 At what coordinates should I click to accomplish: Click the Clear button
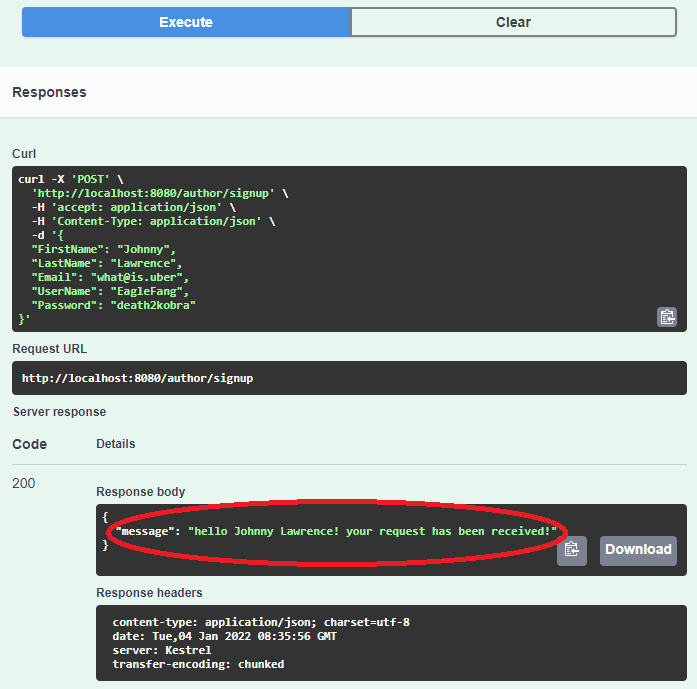[513, 22]
